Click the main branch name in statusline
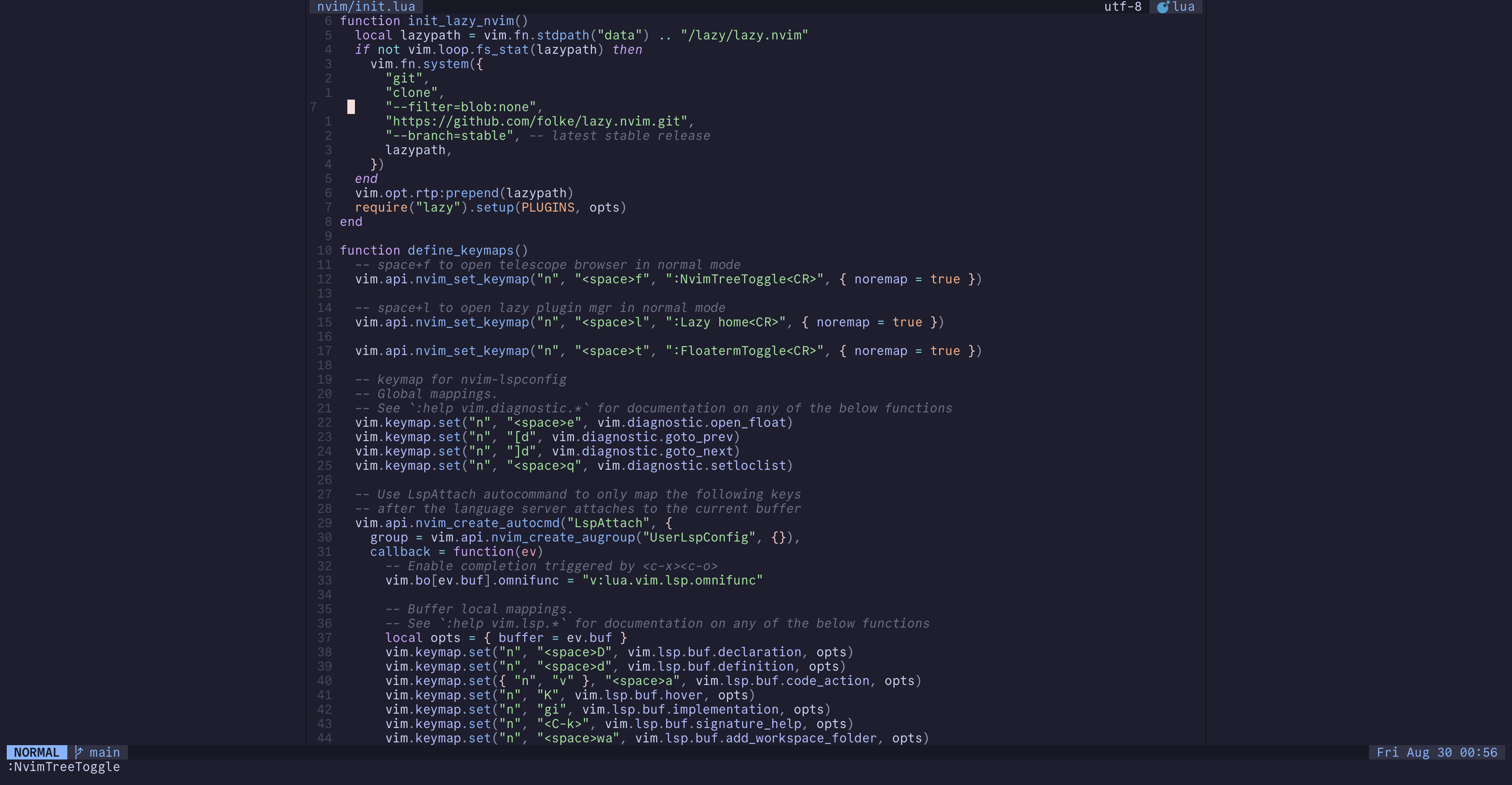Screen dimensions: 1512x785 point(104,752)
